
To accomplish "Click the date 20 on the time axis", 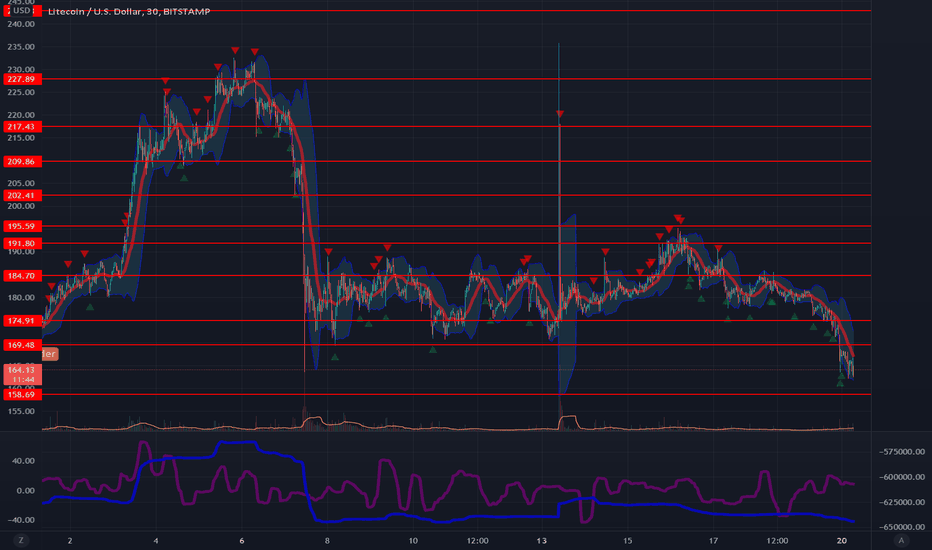I will [842, 540].
